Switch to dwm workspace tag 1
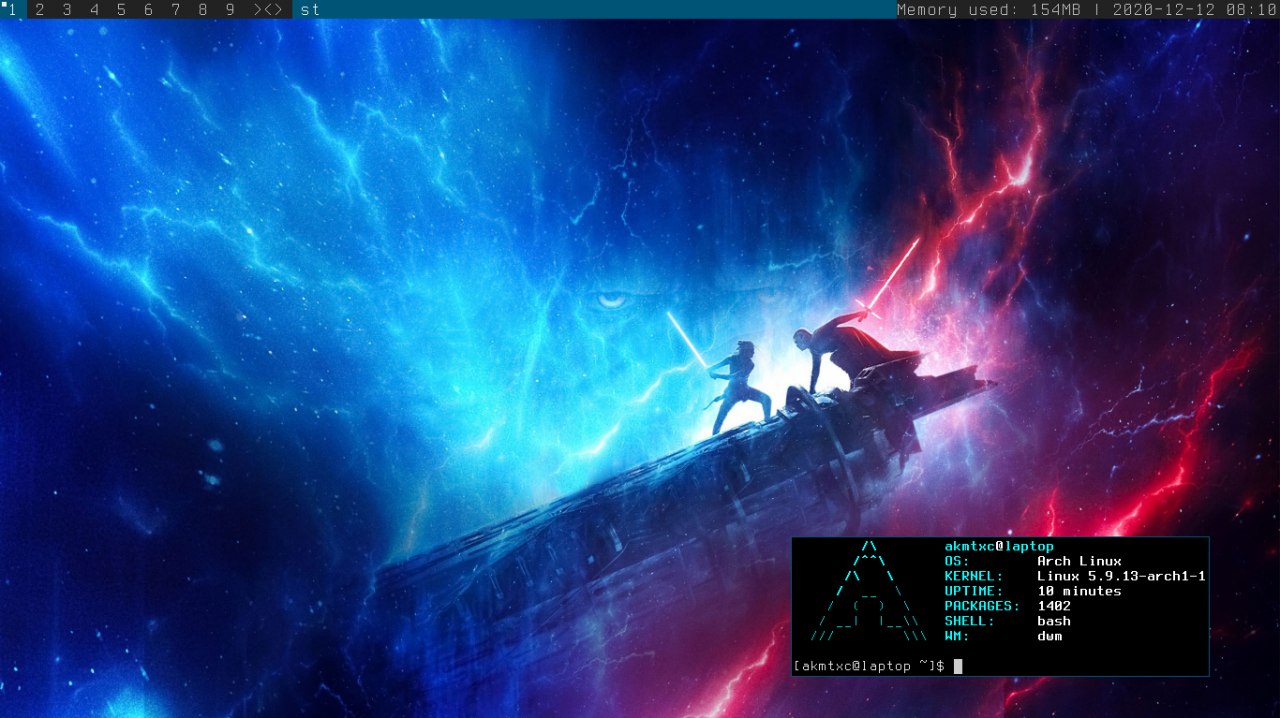The height and width of the screenshot is (718, 1280). pos(12,10)
